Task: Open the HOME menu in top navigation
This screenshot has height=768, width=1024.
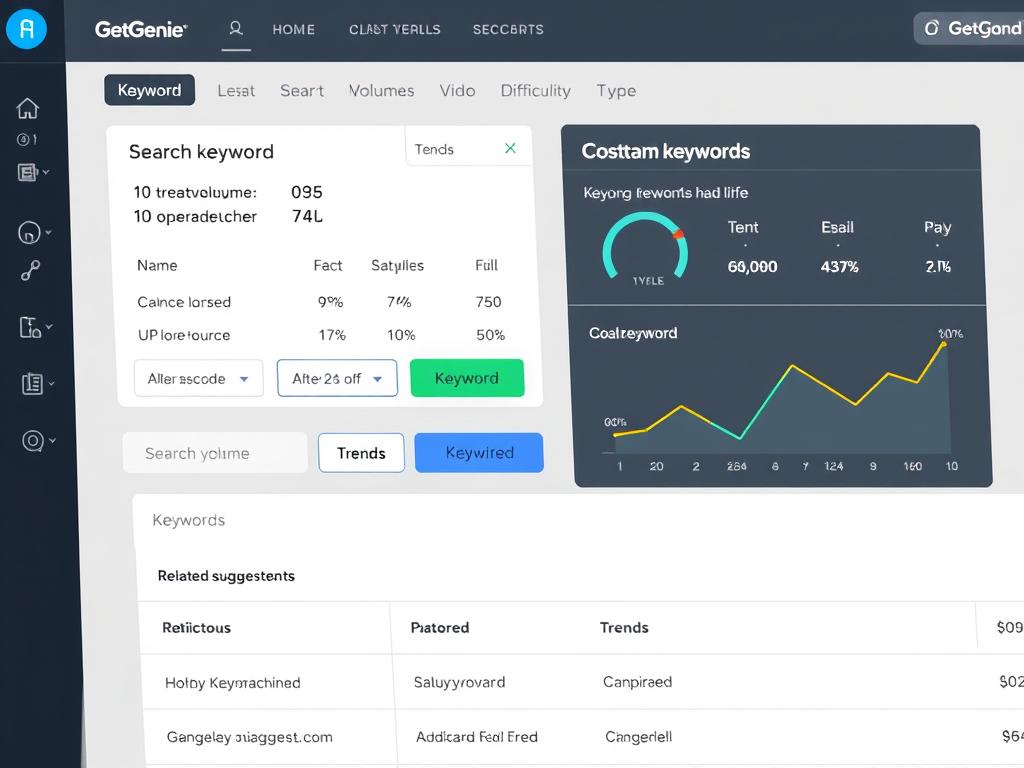Action: click(x=293, y=29)
